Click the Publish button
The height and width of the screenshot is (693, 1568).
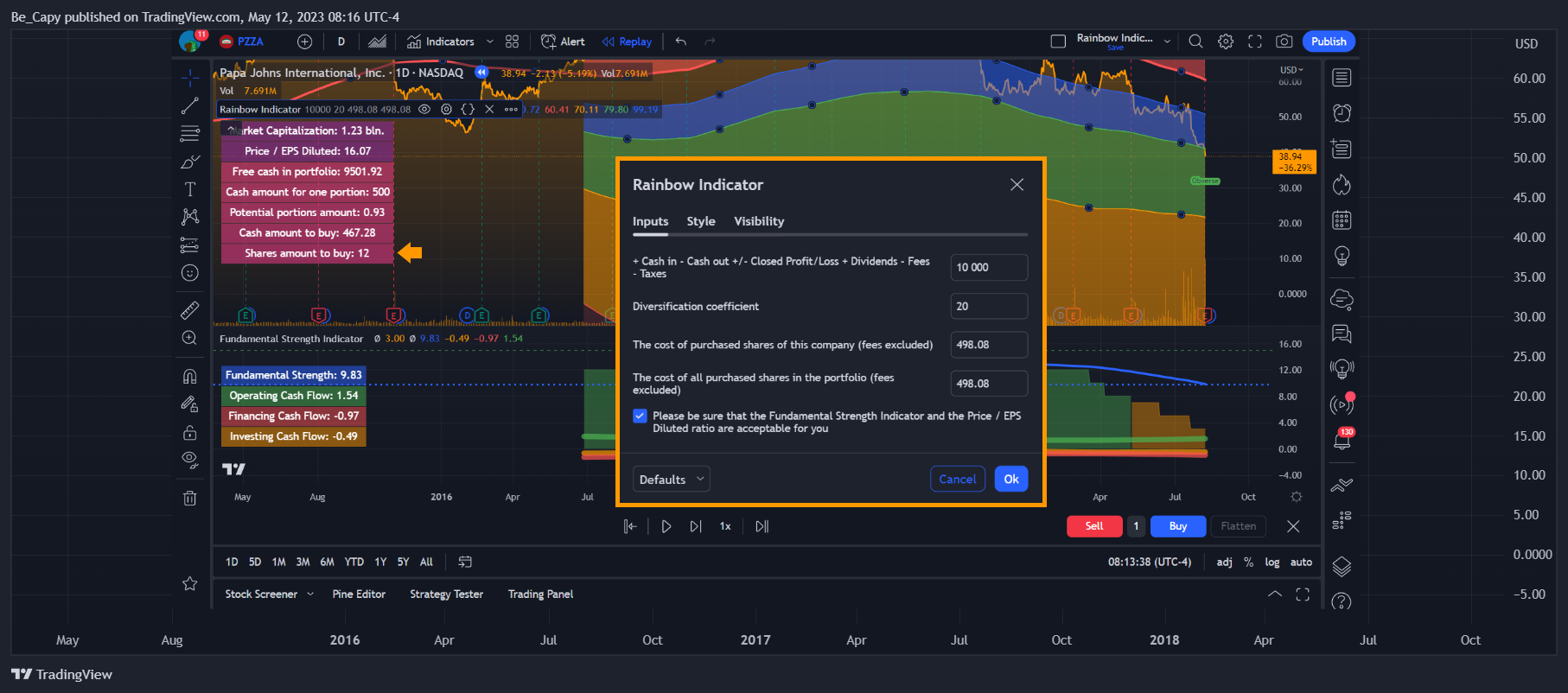[1329, 41]
